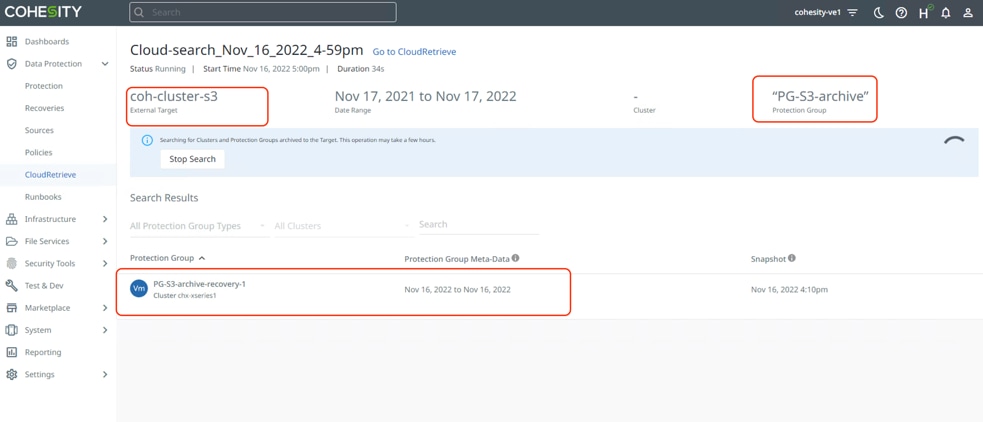Expand the Infrastructure menu chevron
Viewport: 983px width, 422px height.
[x=105, y=219]
